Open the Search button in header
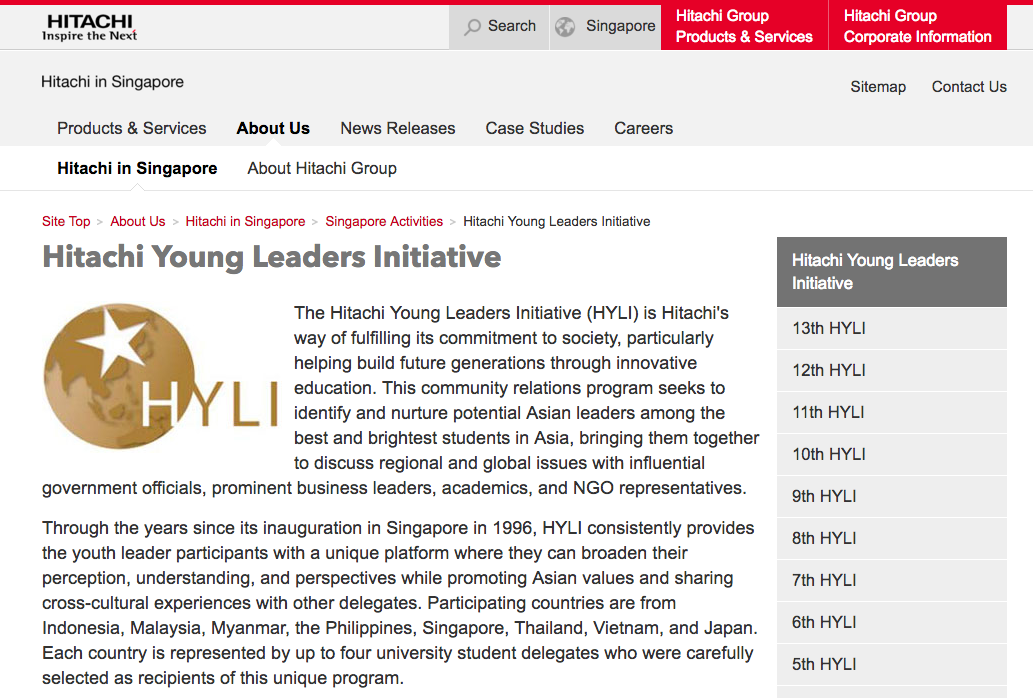The image size is (1033, 698). [499, 27]
